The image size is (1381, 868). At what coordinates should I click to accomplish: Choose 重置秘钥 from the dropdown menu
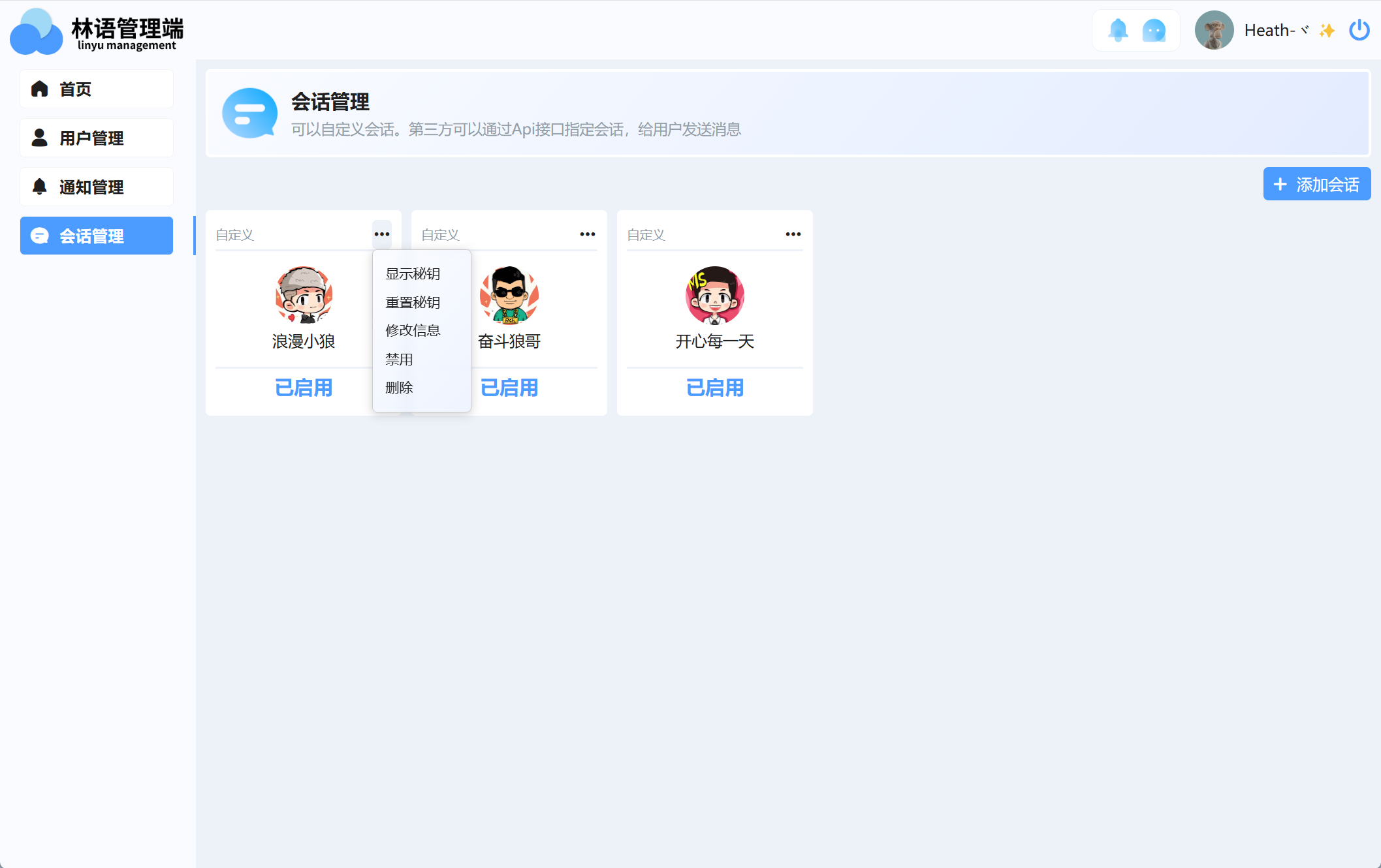coord(413,302)
